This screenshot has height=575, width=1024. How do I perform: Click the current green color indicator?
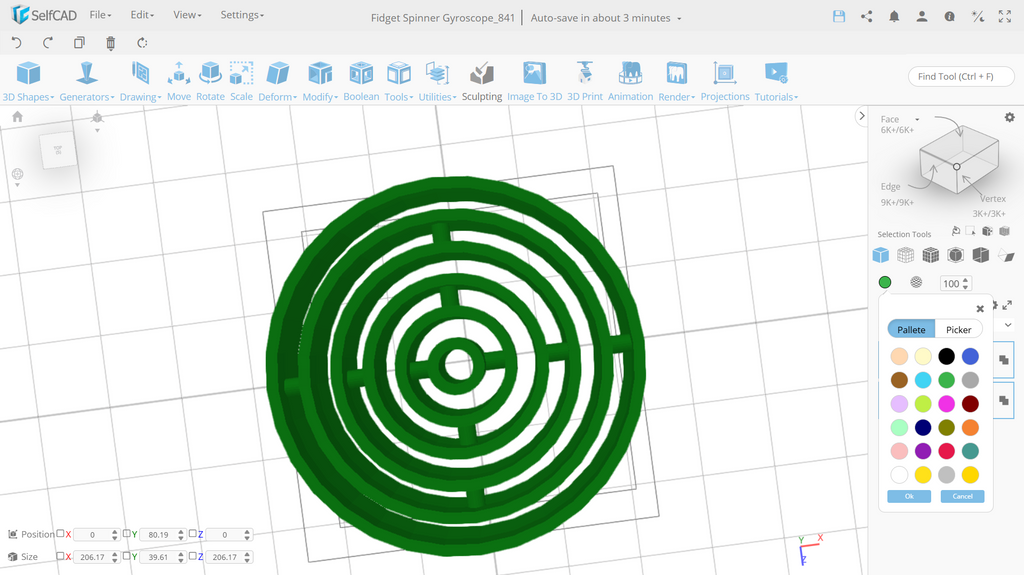click(x=885, y=282)
